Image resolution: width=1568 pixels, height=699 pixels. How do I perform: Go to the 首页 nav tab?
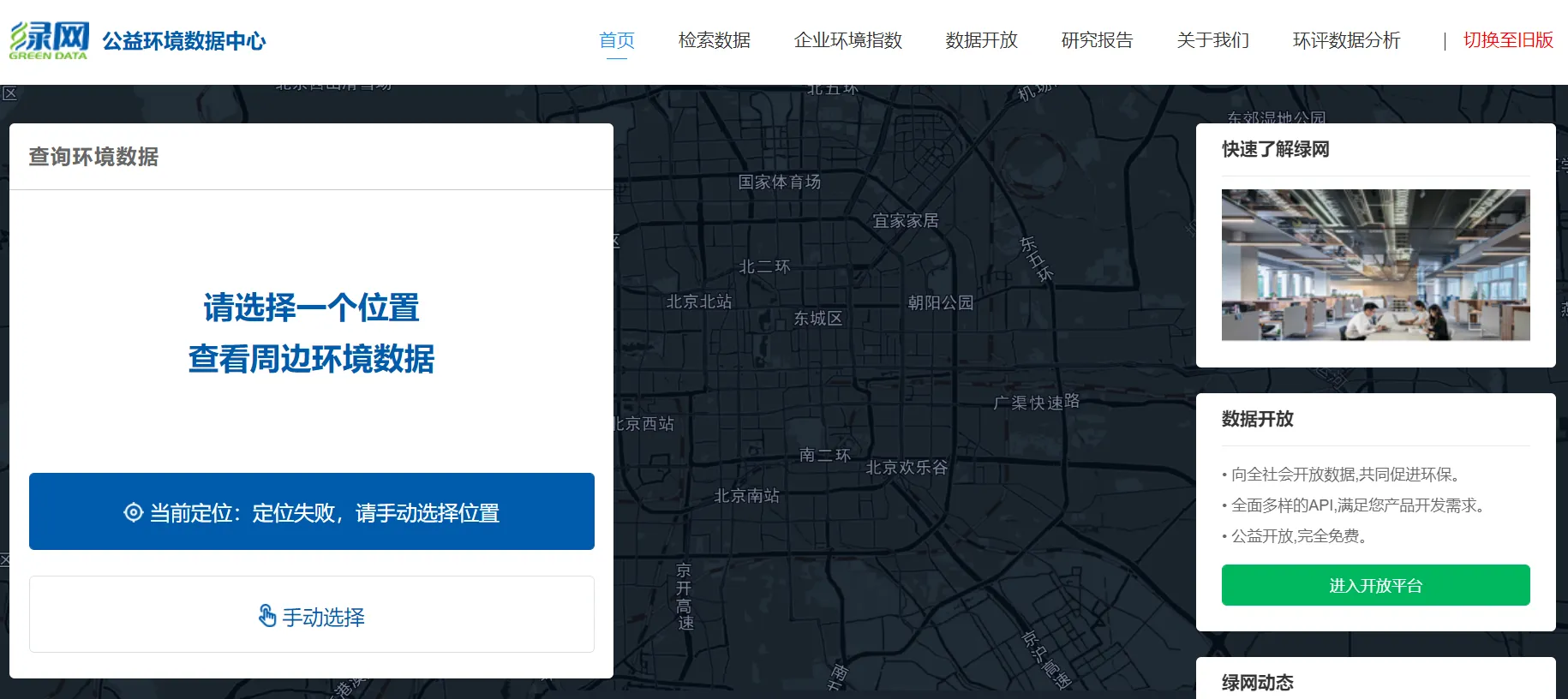tap(616, 40)
